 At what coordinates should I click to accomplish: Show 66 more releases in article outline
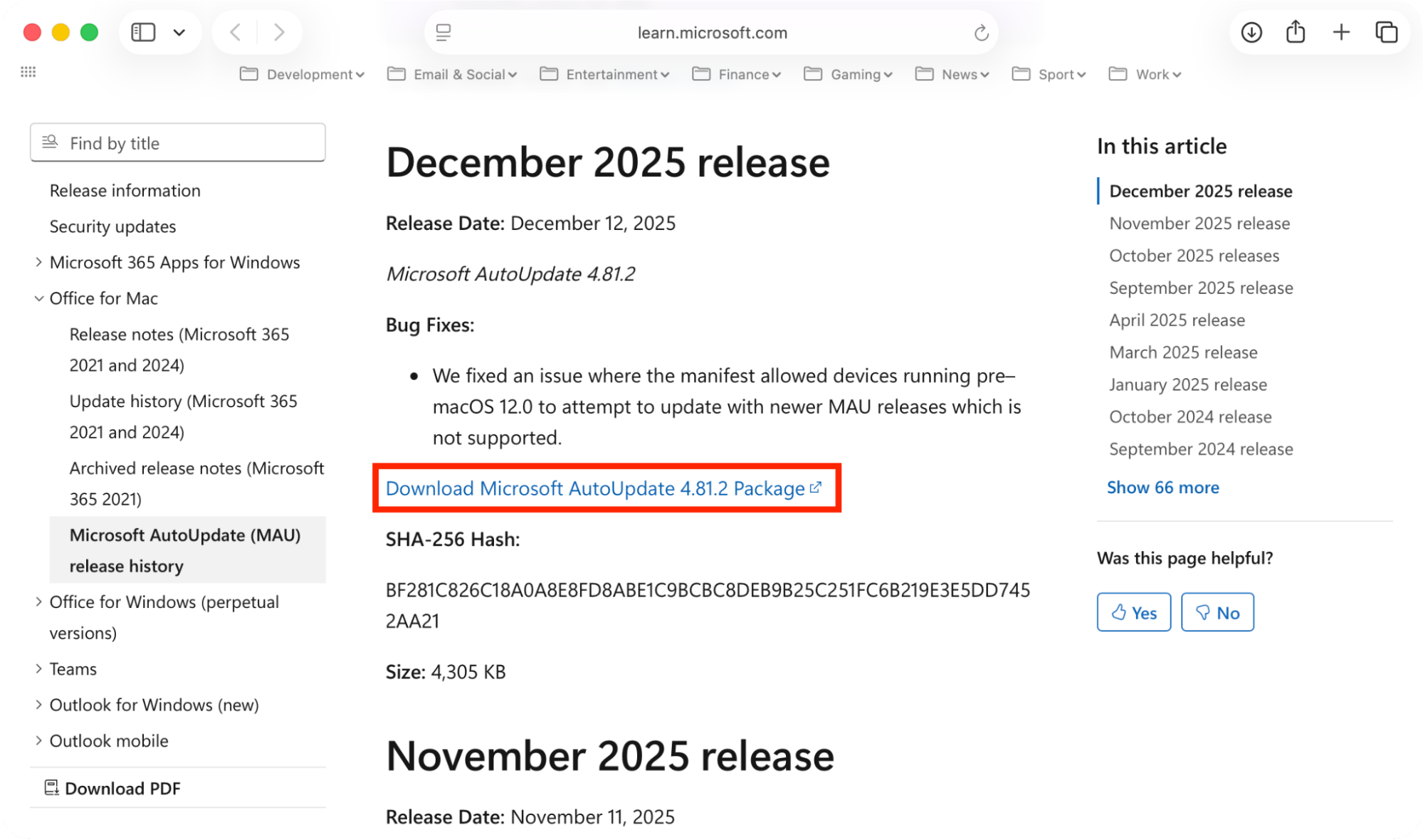(1162, 487)
